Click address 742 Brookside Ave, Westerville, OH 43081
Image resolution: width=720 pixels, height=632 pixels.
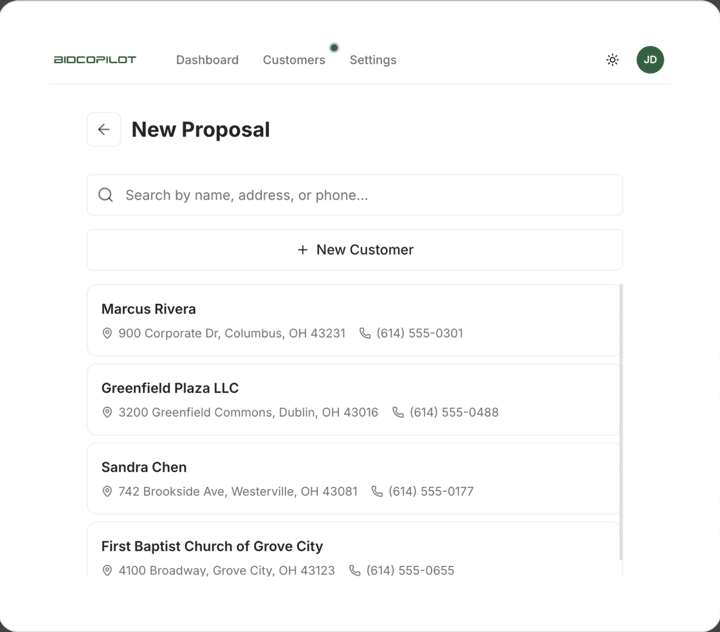click(238, 491)
